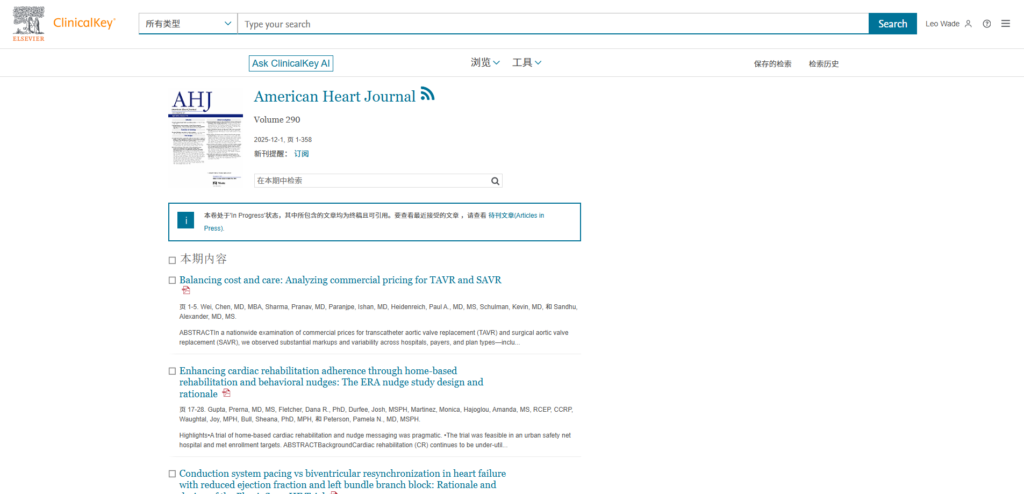Viewport: 1024px width, 494px height.
Task: Open PDF icon under Balancing cost and care
Action: (x=186, y=290)
